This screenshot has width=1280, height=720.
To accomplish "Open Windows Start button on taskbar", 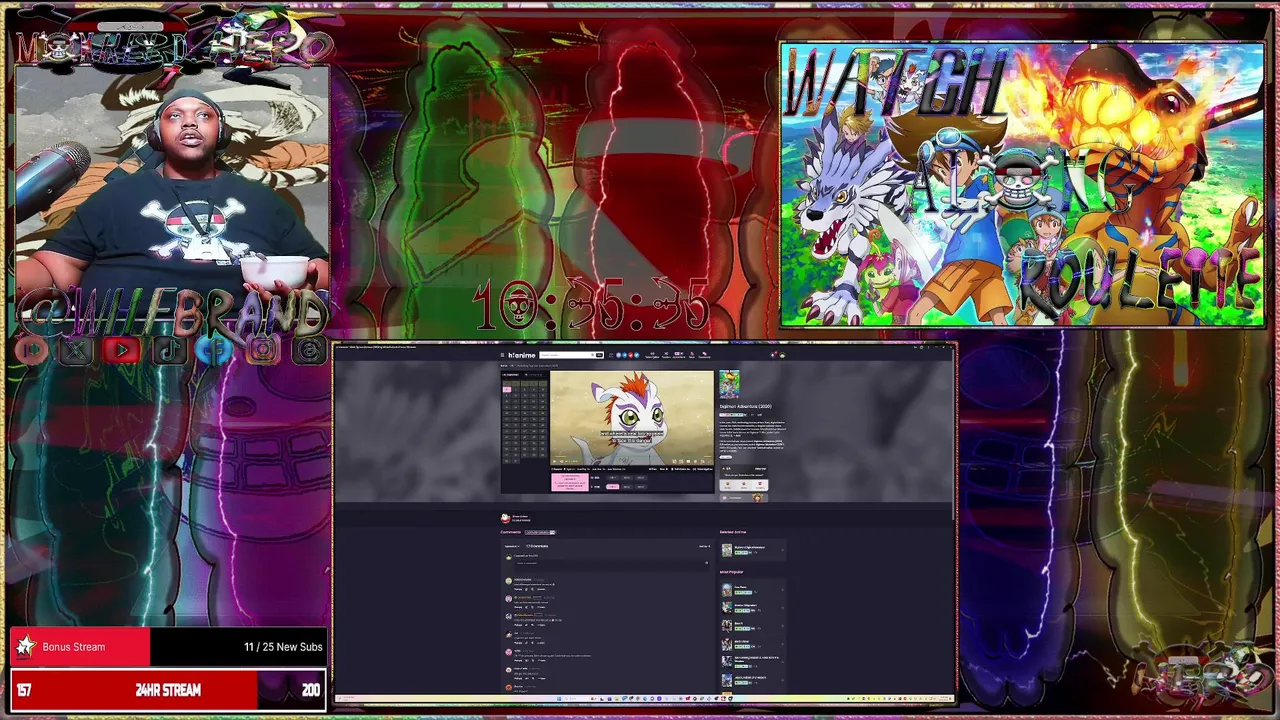I will pos(559,698).
